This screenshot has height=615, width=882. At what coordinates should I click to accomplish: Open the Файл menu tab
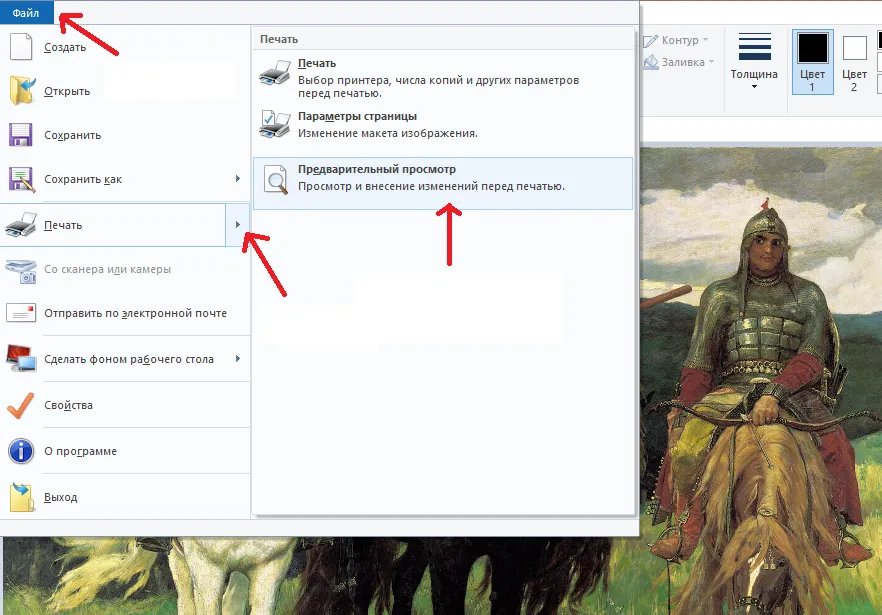click(26, 12)
